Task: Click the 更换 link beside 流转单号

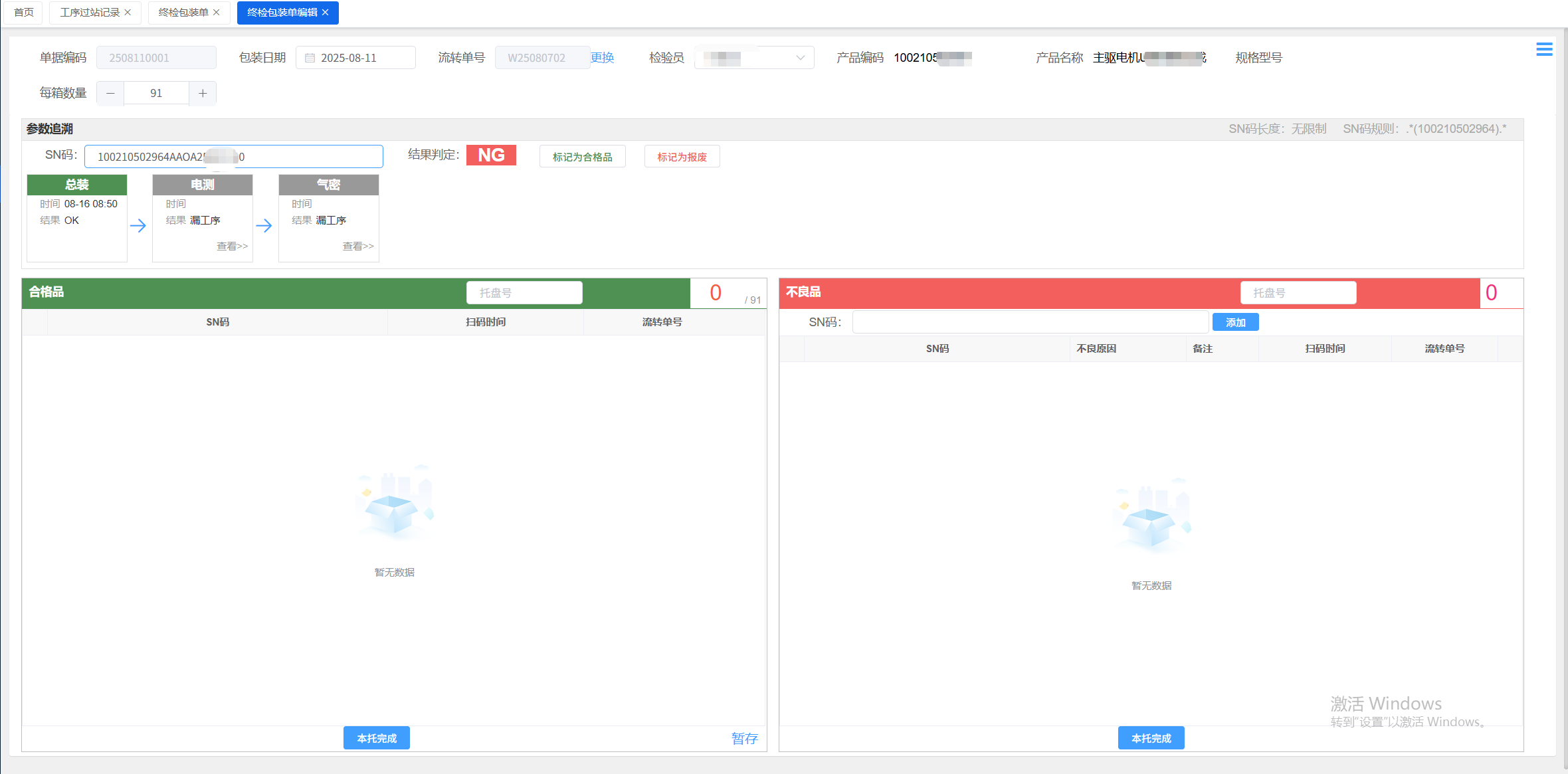Action: 602,58
